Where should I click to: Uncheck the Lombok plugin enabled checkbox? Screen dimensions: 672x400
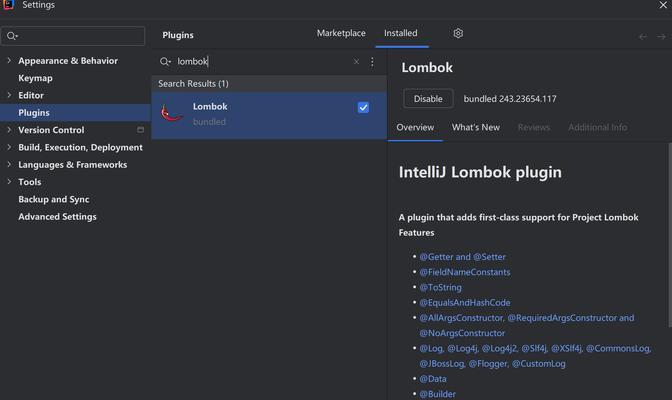click(x=363, y=108)
